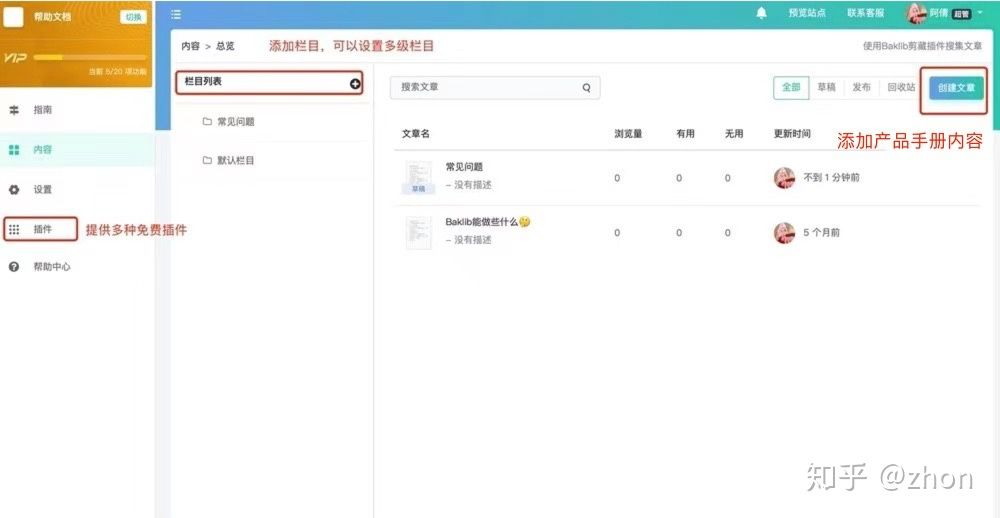
Task: Open 插件 plugins grid icon in sidebar
Action: [14, 229]
